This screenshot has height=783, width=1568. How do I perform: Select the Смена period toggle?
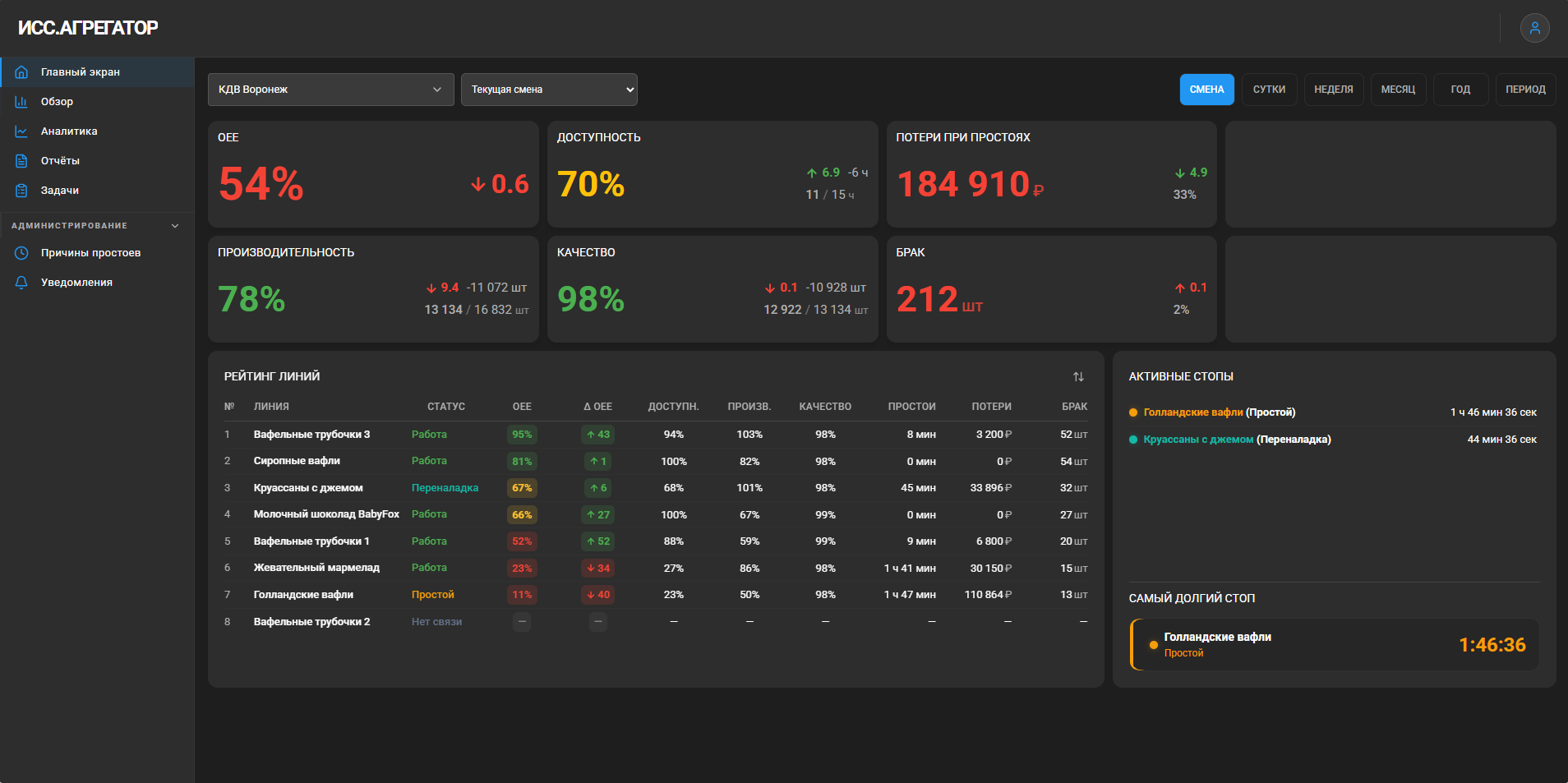(1206, 90)
